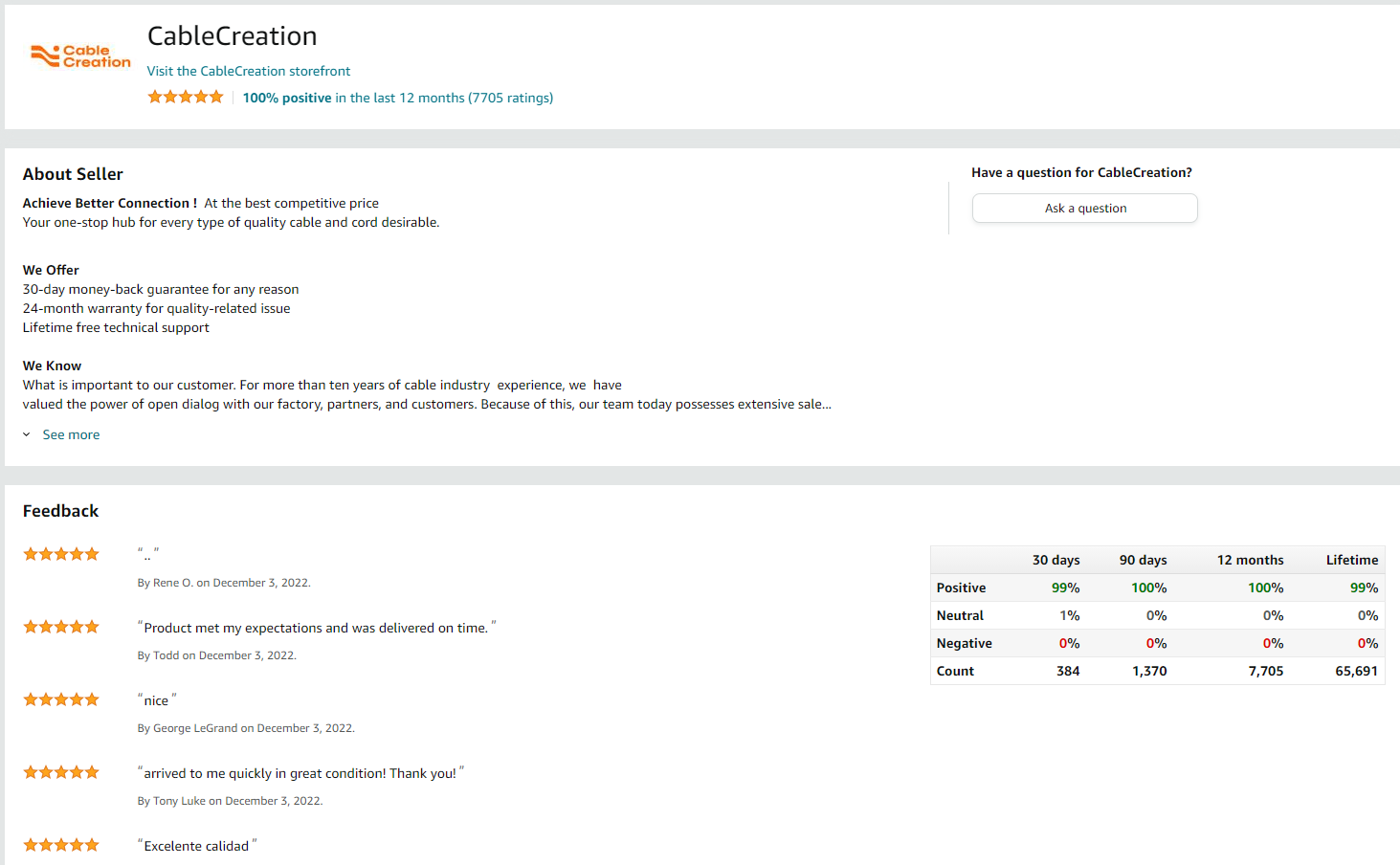This screenshot has height=865, width=1400.
Task: Click star rating of Excelente calidad review
Action: point(61,845)
